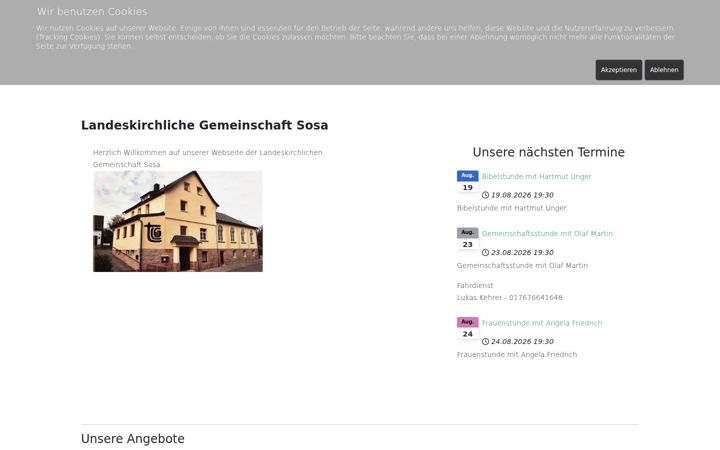
Task: Click the cookie notice explanation paragraph
Action: [x=355, y=37]
